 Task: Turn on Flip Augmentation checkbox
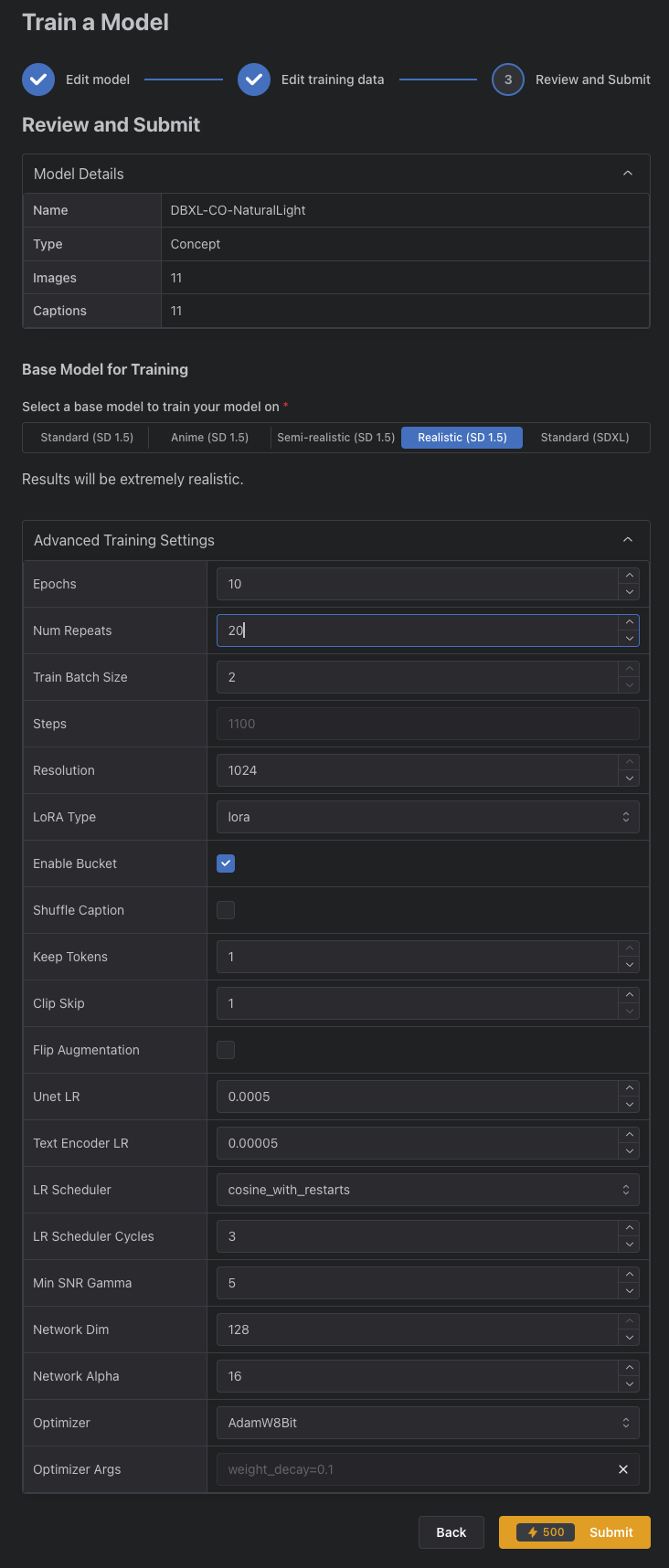[x=226, y=1050]
